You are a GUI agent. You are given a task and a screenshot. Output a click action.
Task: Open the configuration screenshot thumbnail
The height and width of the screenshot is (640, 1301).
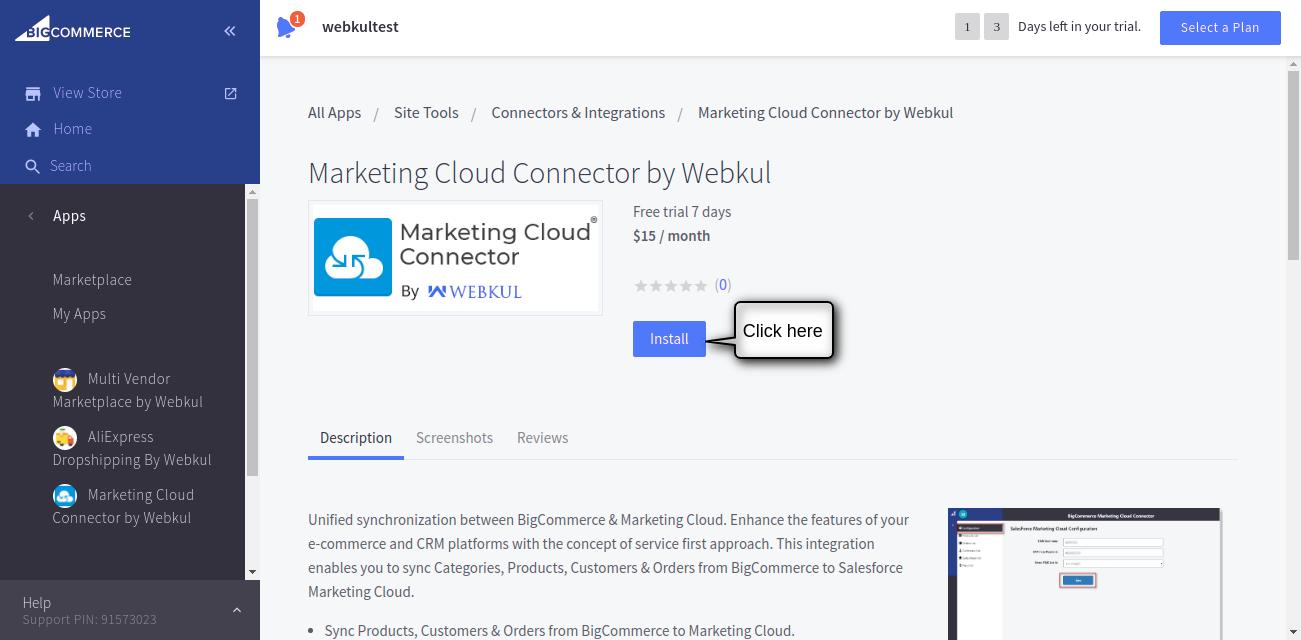[x=1085, y=574]
